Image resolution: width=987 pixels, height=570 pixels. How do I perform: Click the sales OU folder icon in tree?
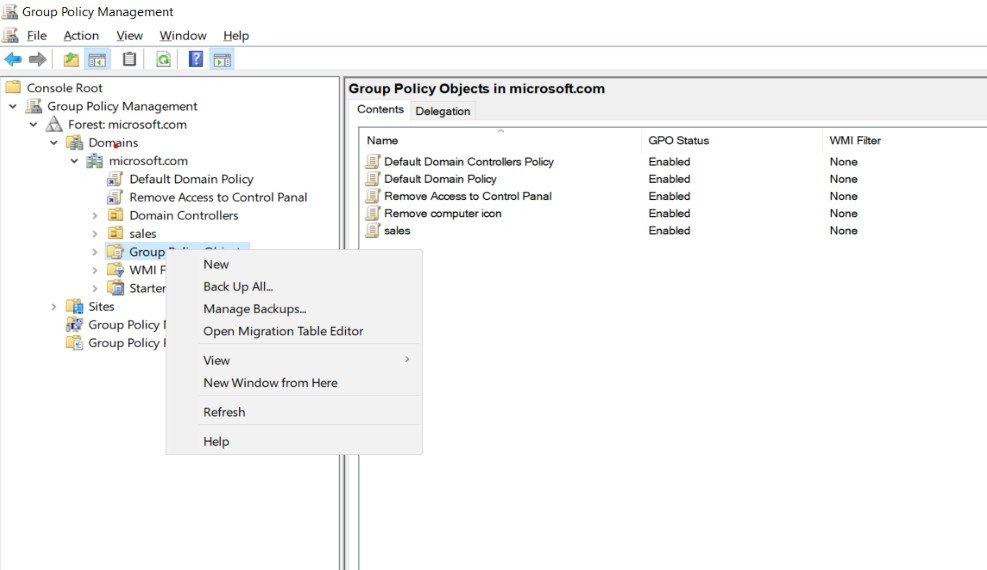tap(115, 233)
